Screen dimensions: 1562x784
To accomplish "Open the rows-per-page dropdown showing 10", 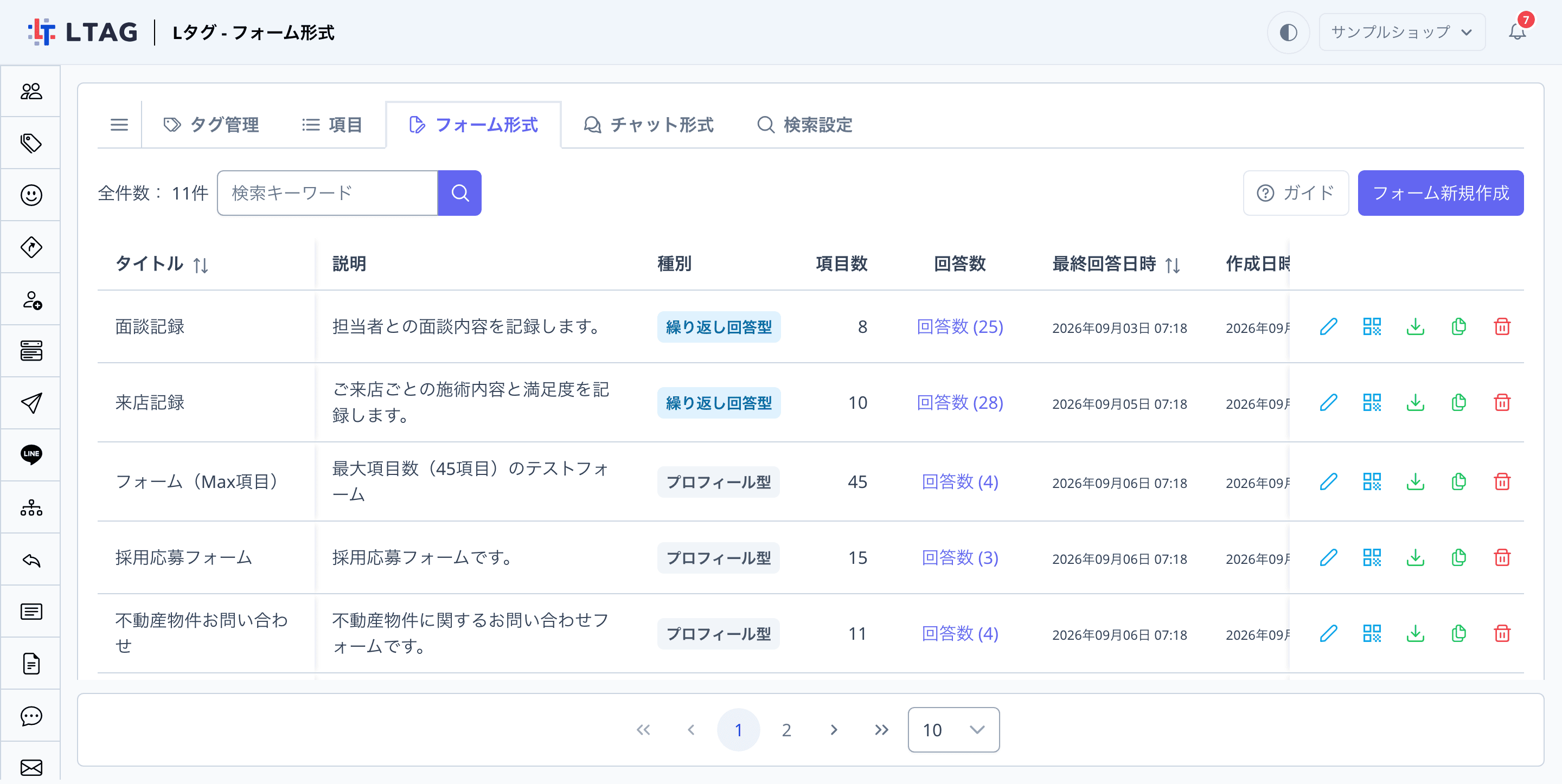I will (953, 730).
